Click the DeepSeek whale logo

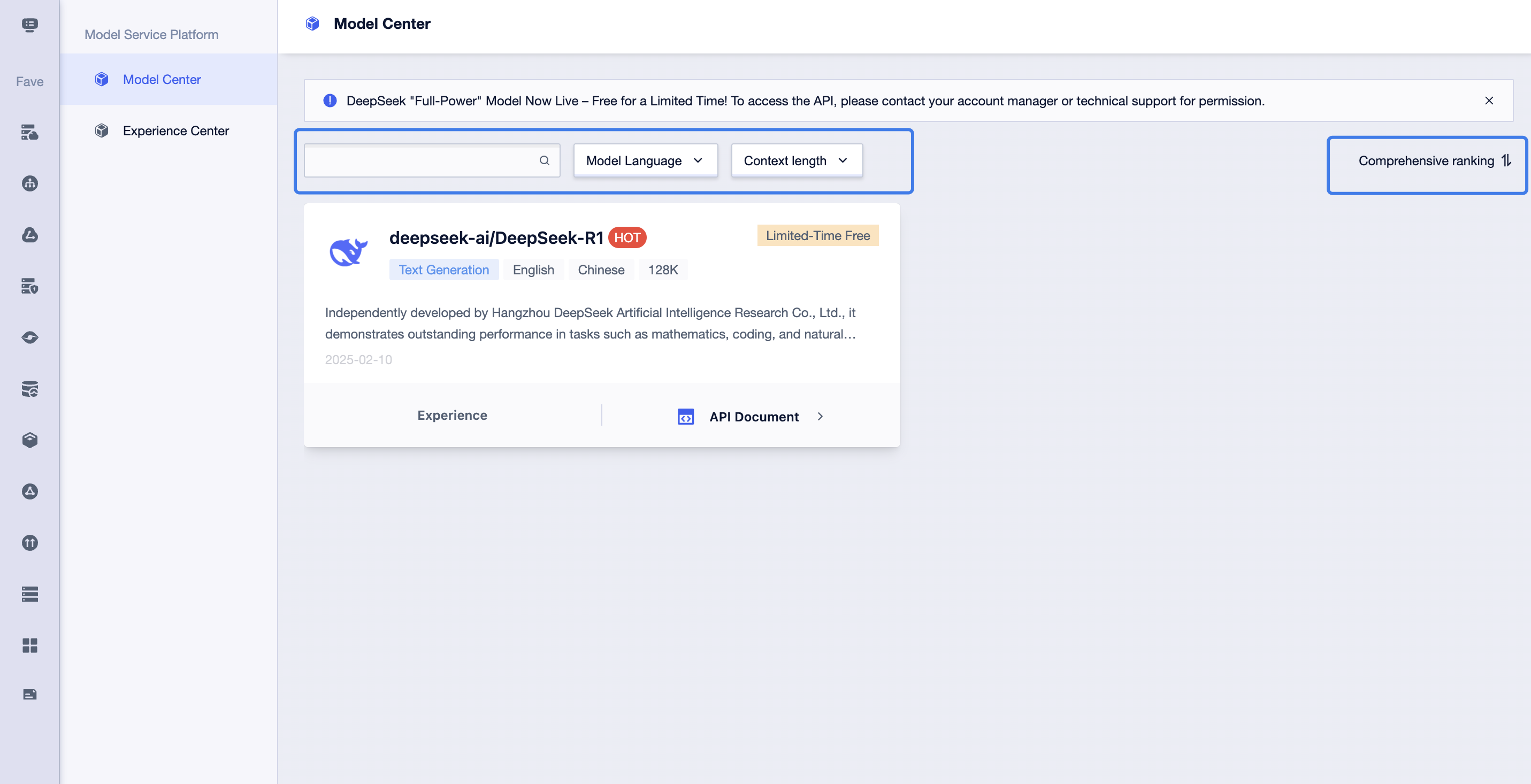click(349, 251)
